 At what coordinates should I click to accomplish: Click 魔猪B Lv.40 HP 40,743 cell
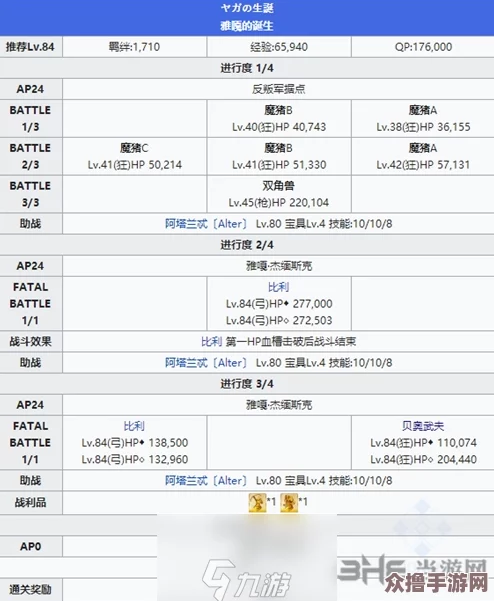pos(279,118)
